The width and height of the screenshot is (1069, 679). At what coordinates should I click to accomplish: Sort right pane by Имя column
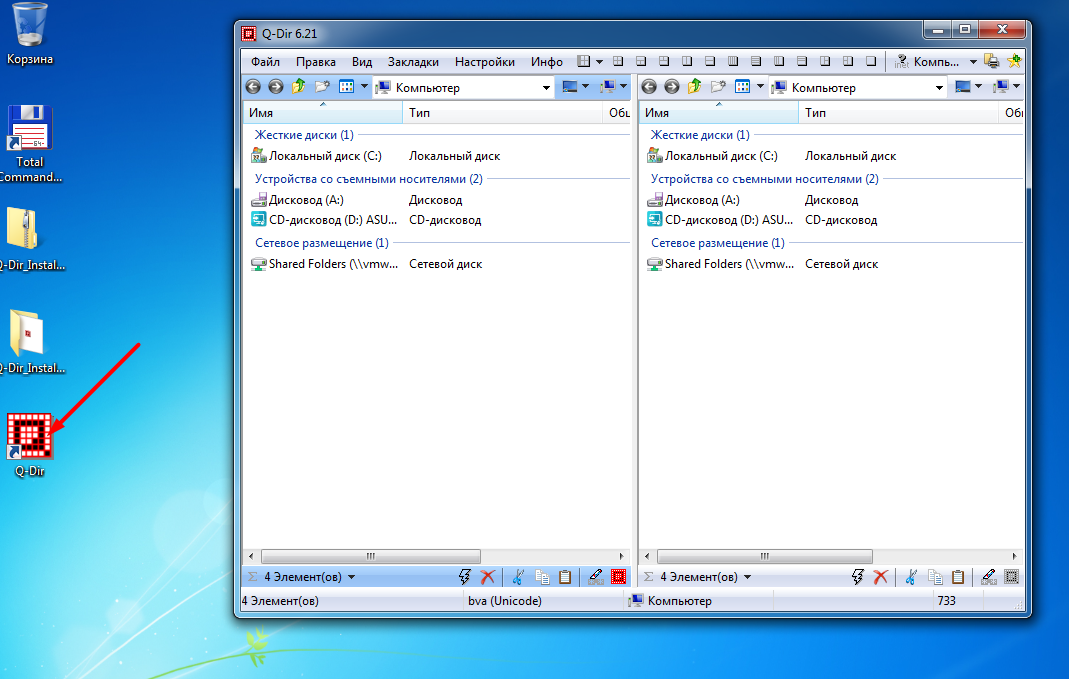pos(719,112)
